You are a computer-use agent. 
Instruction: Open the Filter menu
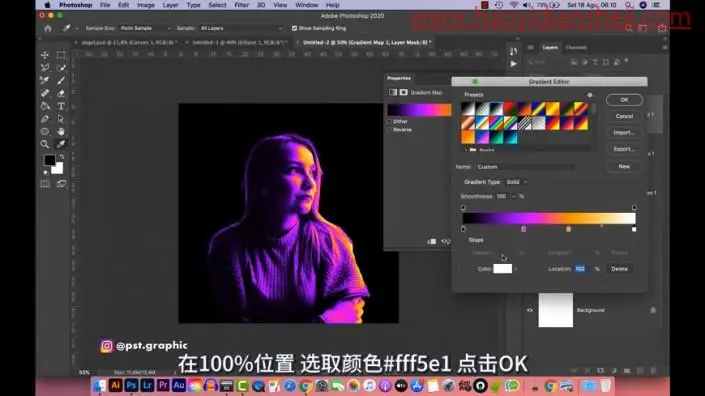pos(241,5)
